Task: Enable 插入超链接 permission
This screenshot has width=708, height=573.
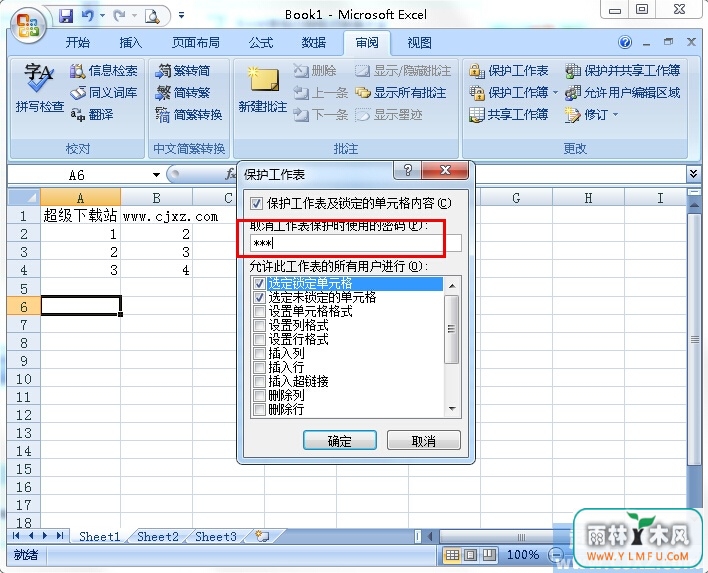Action: click(259, 382)
